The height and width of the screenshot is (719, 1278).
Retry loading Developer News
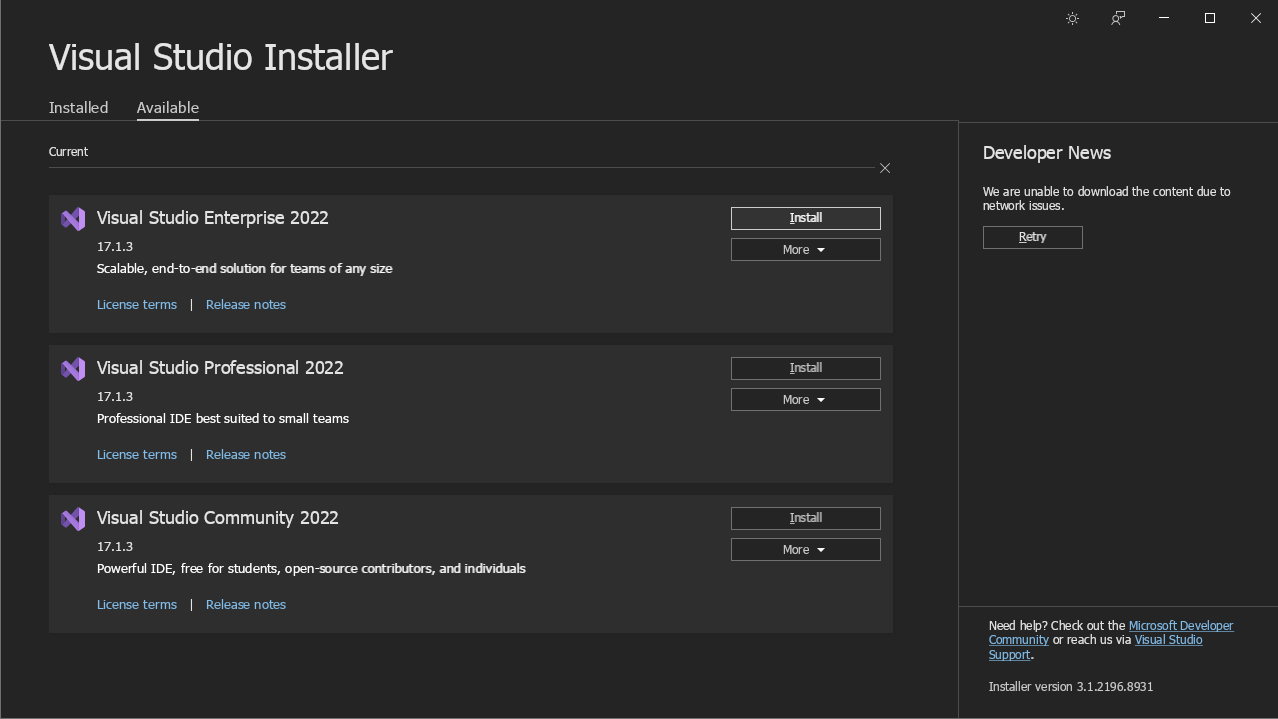point(1032,237)
